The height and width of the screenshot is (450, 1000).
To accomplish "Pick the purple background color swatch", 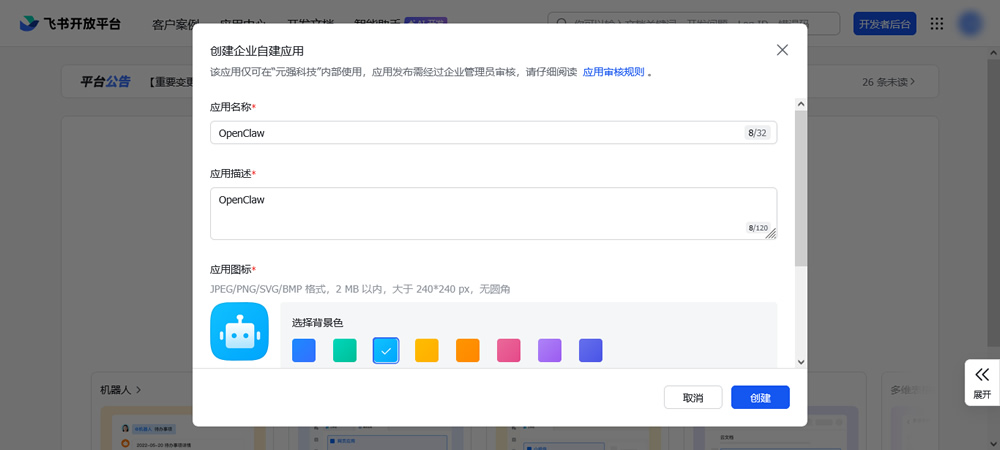I will 550,350.
